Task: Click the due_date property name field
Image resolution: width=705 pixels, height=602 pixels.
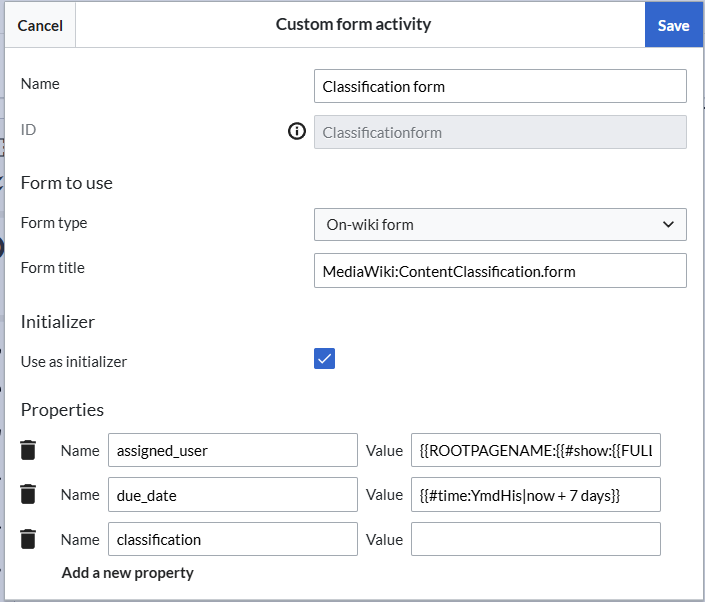Action: (232, 494)
